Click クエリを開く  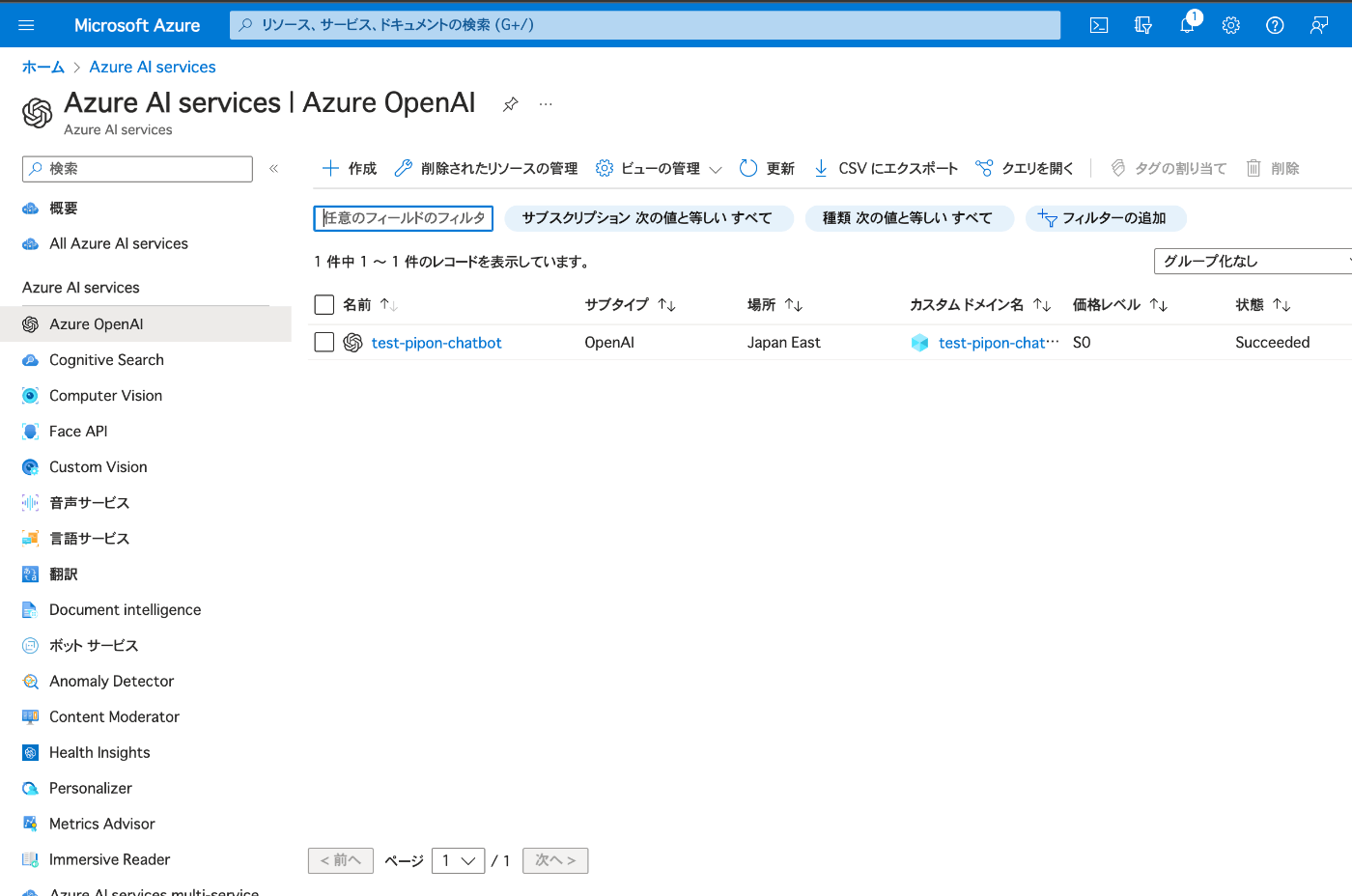pyautogui.click(x=1025, y=168)
